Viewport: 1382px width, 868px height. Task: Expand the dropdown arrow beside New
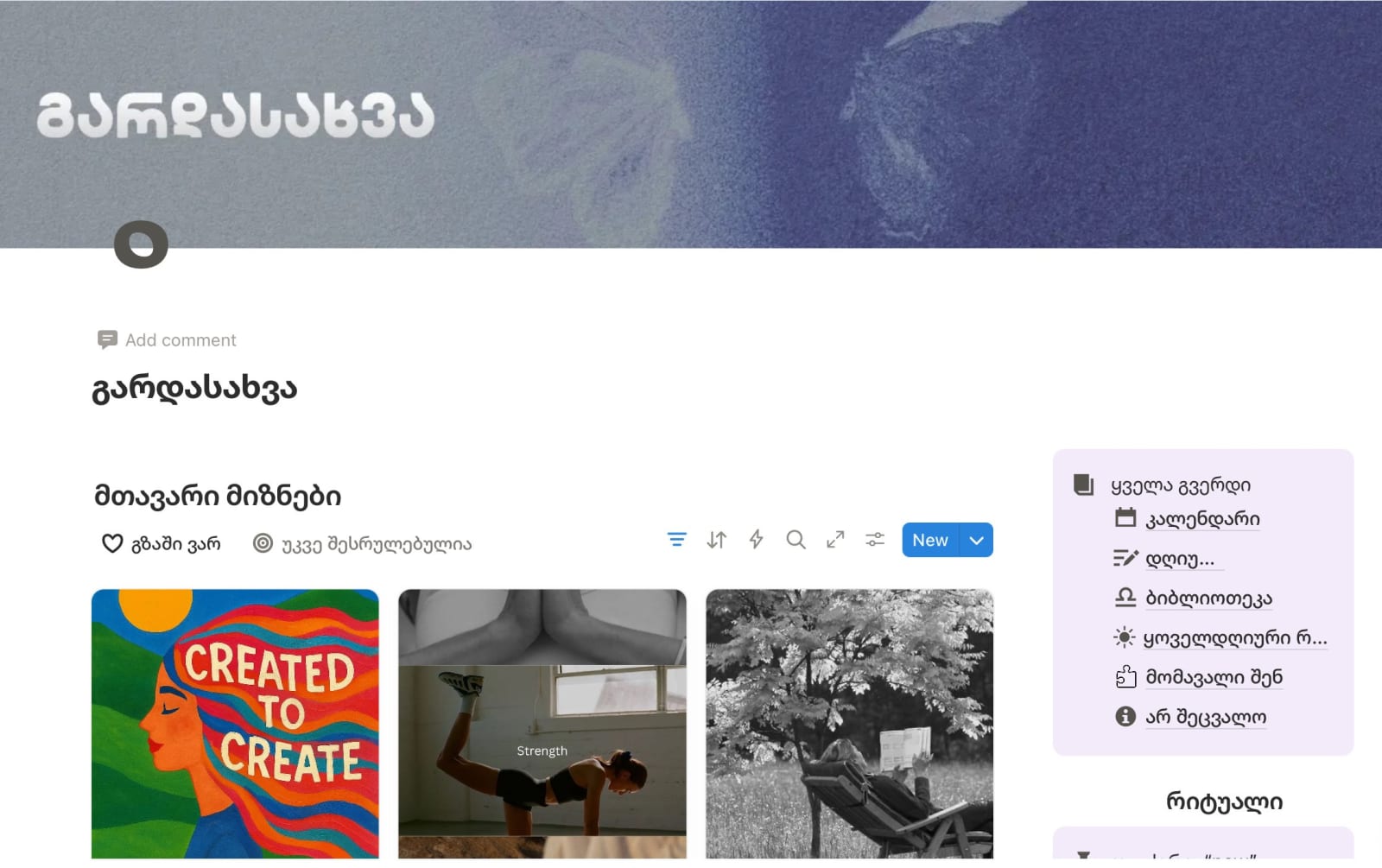pos(976,541)
